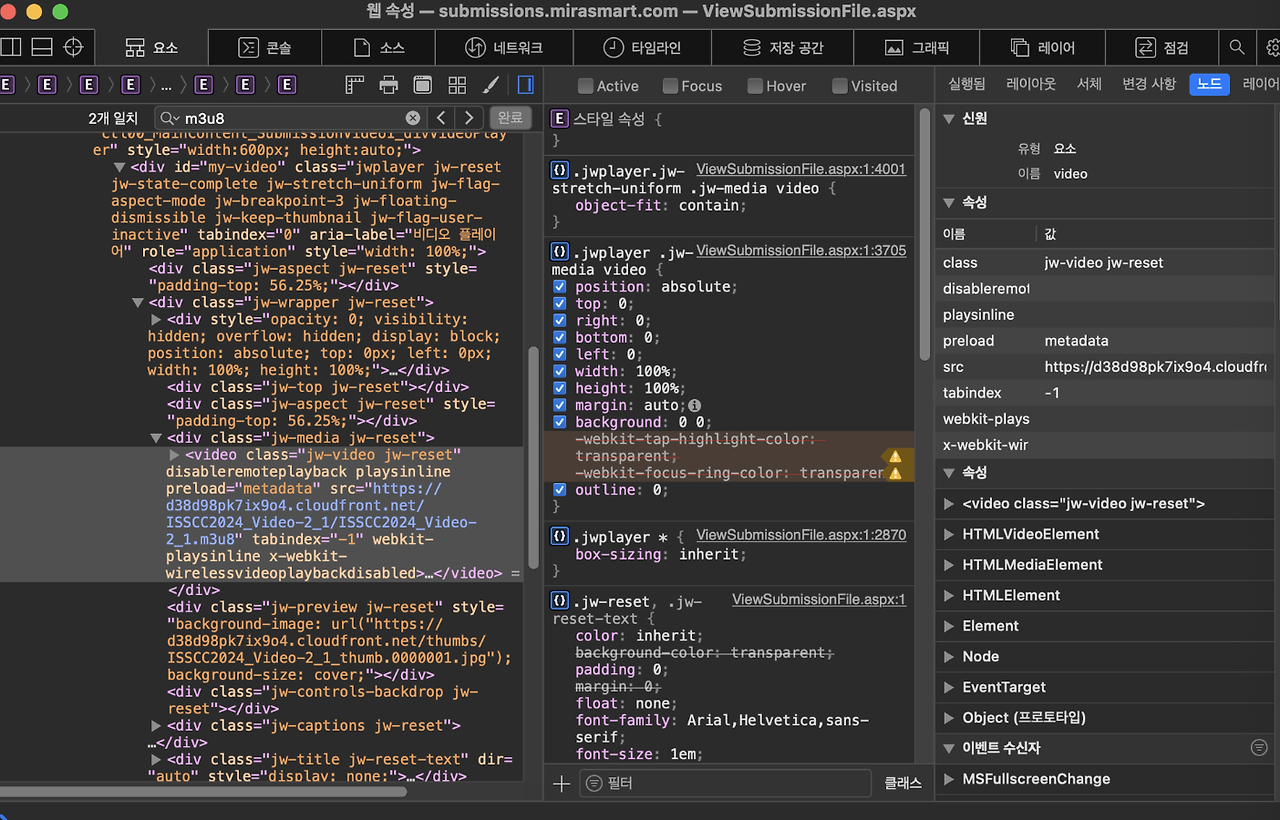Collapse the jw-media jw-reset div node
The width and height of the screenshot is (1280, 820).
pos(156,438)
